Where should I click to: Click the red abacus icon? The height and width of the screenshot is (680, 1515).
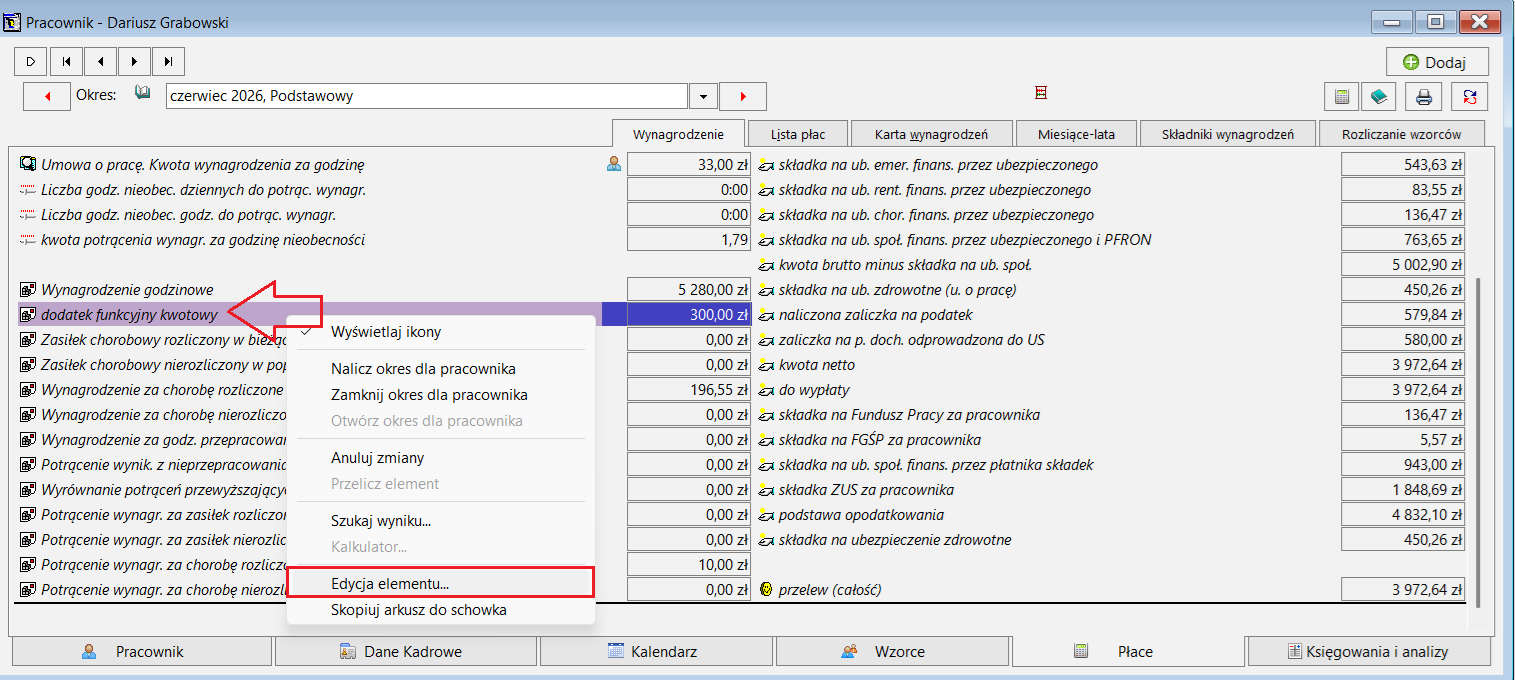coord(1041,93)
